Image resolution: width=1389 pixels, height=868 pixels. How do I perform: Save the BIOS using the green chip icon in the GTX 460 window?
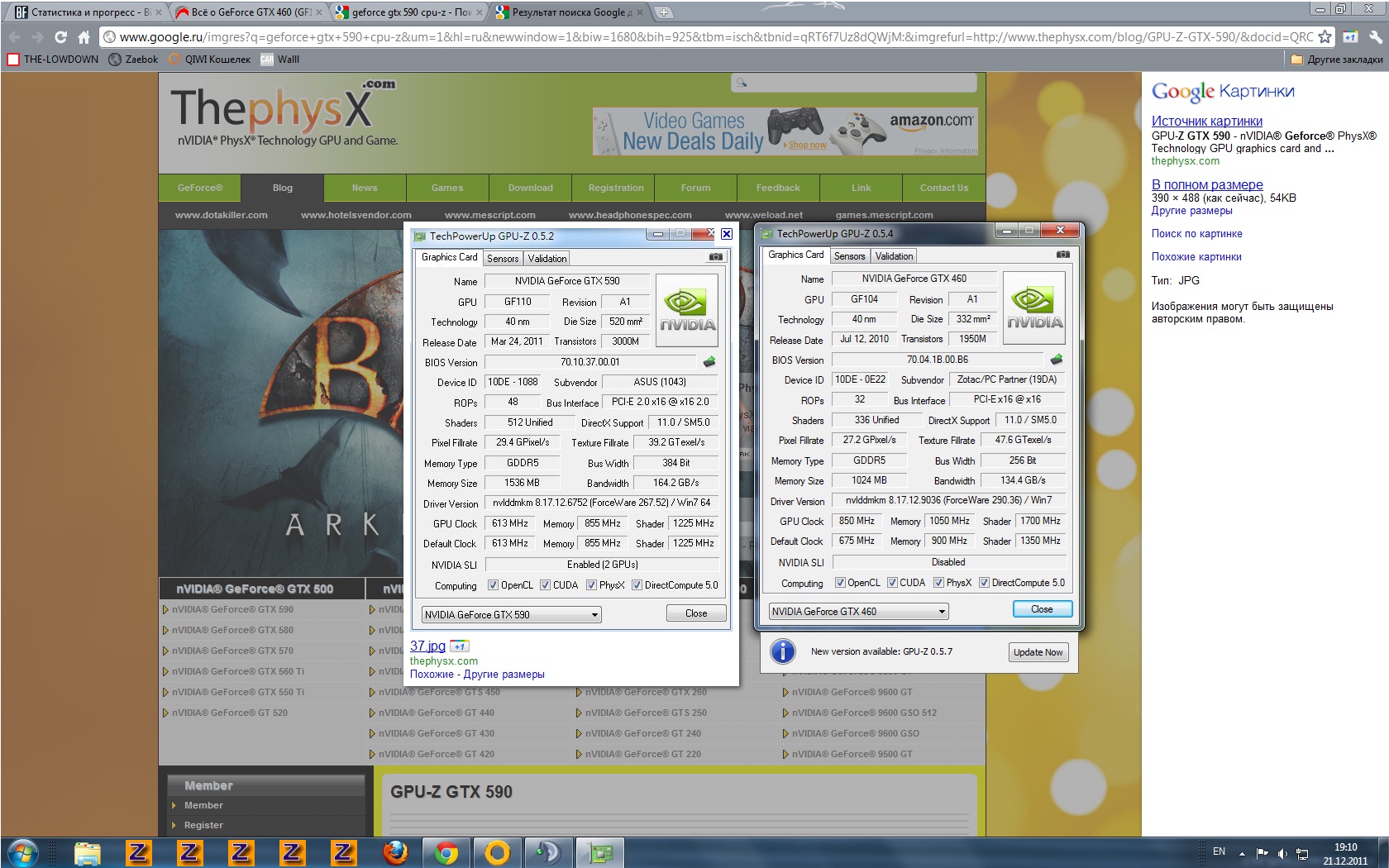click(x=1057, y=360)
